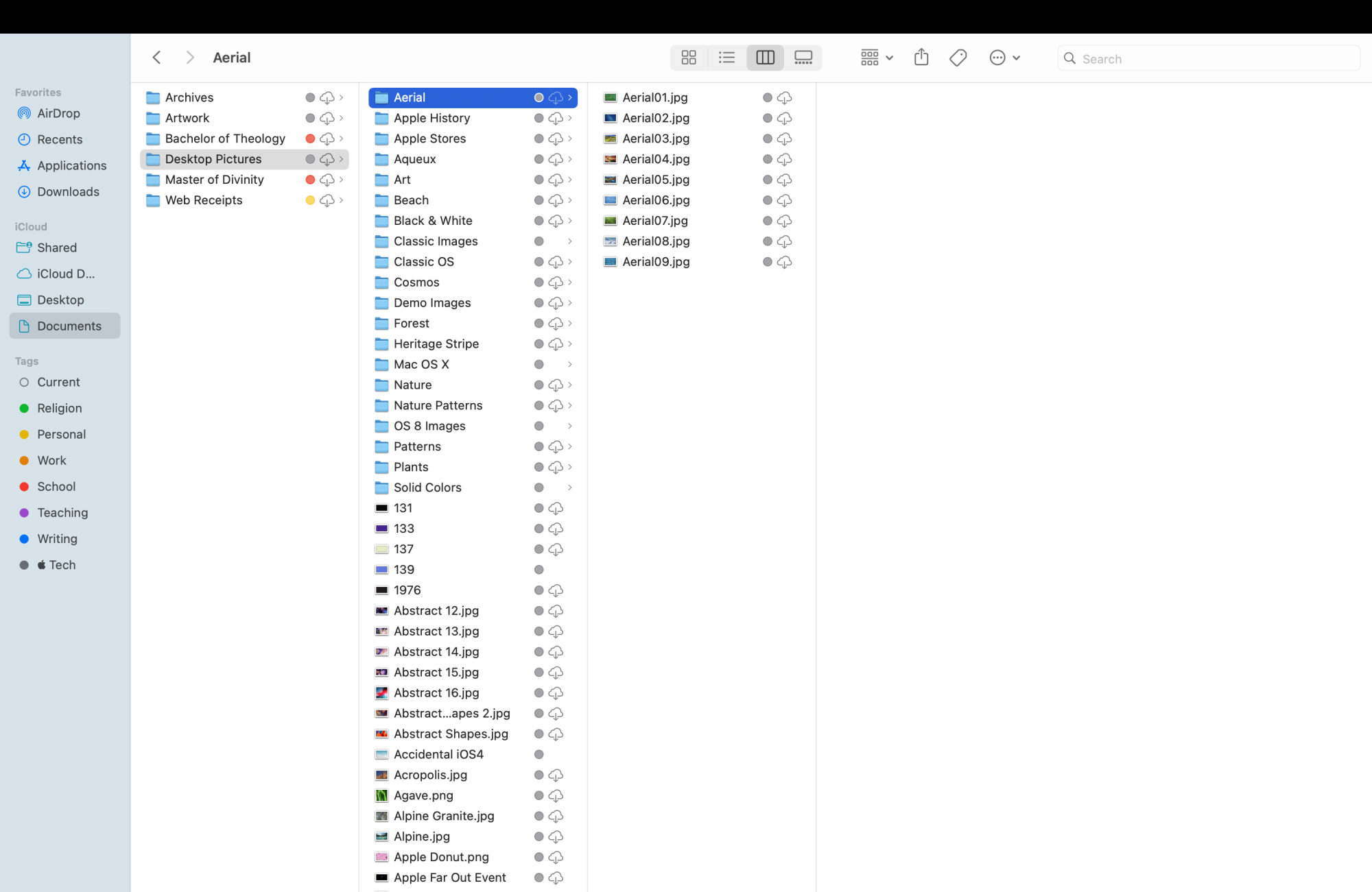Select the Apple History folder

pos(431,118)
